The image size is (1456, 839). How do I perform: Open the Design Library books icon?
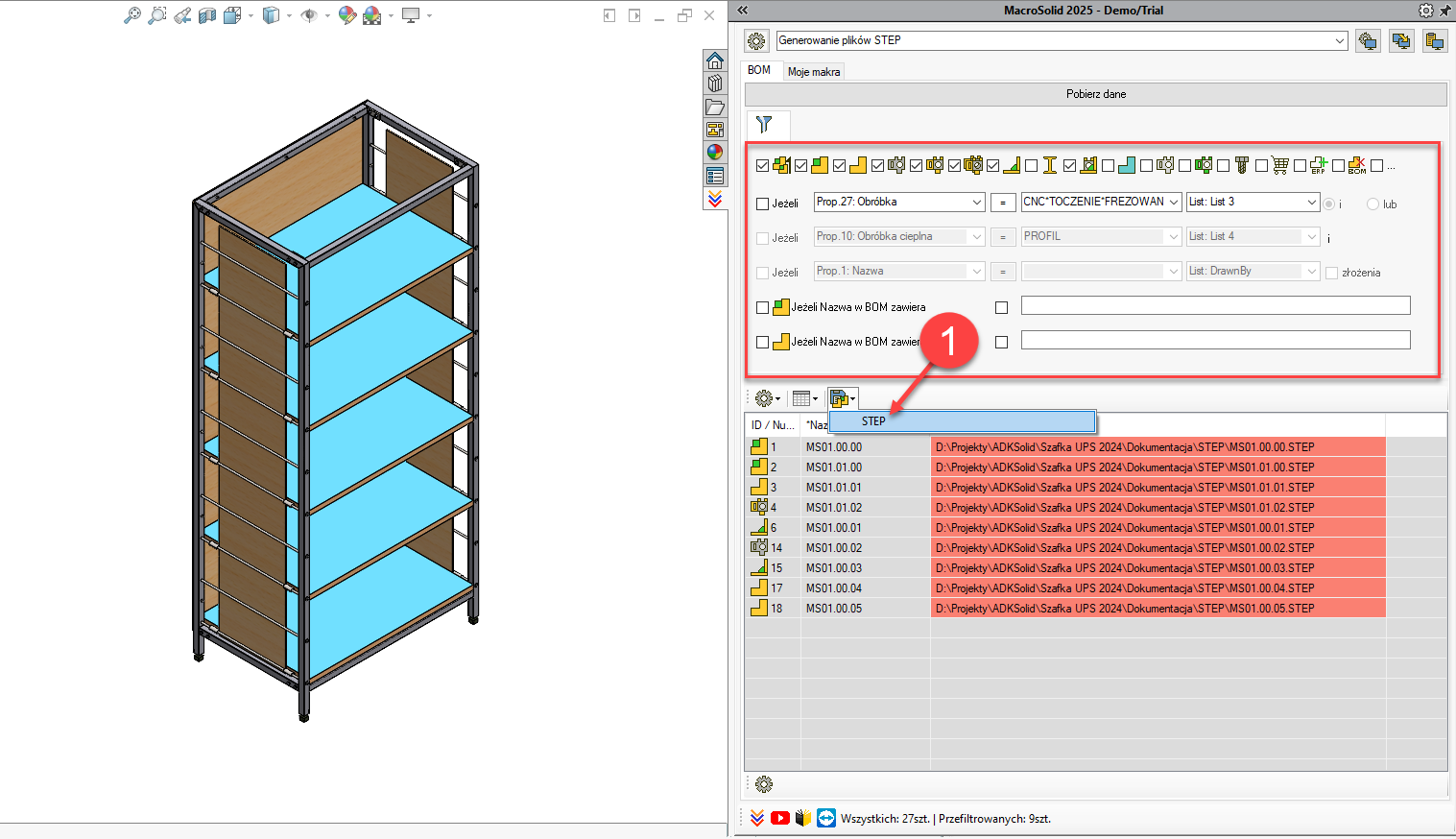(715, 84)
